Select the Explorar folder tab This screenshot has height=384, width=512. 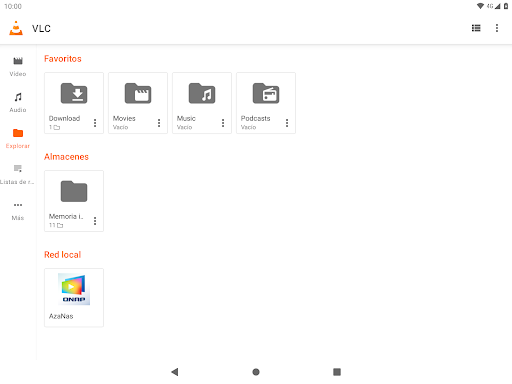[x=18, y=139]
